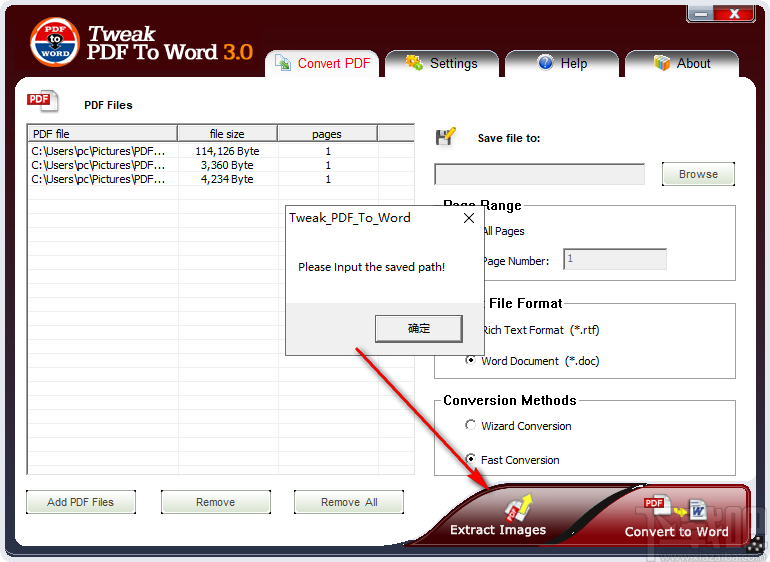Click the Save file to floppy icon
The width and height of the screenshot is (770, 562).
445,137
